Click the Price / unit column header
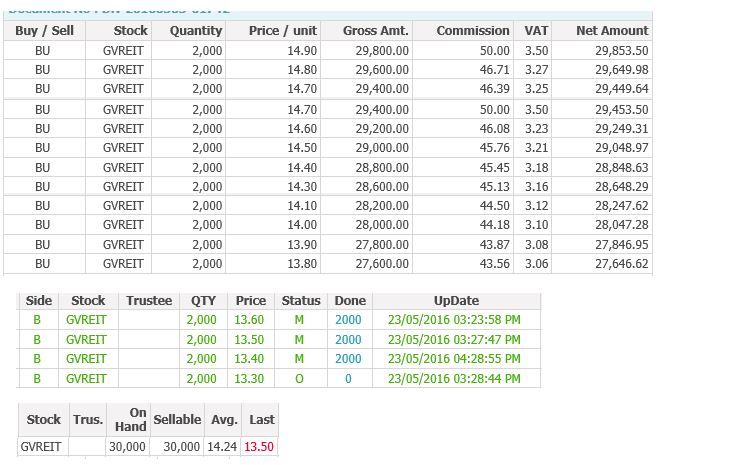Screen dimensions: 732x465 tap(283, 31)
